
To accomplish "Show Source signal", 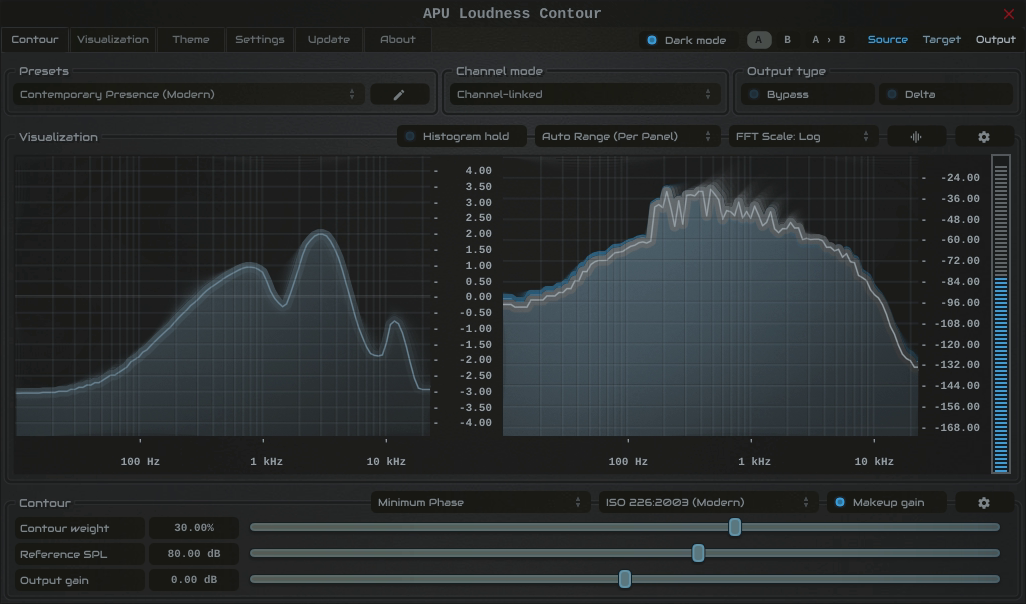I will point(887,40).
